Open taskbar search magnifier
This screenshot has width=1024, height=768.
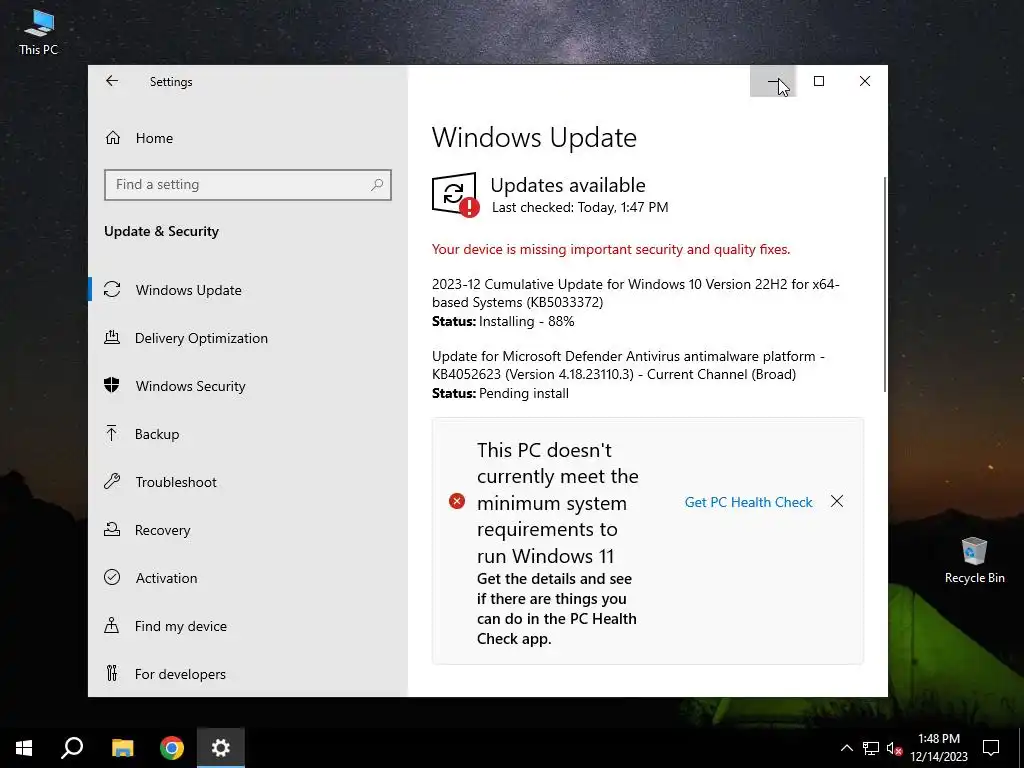[72, 748]
